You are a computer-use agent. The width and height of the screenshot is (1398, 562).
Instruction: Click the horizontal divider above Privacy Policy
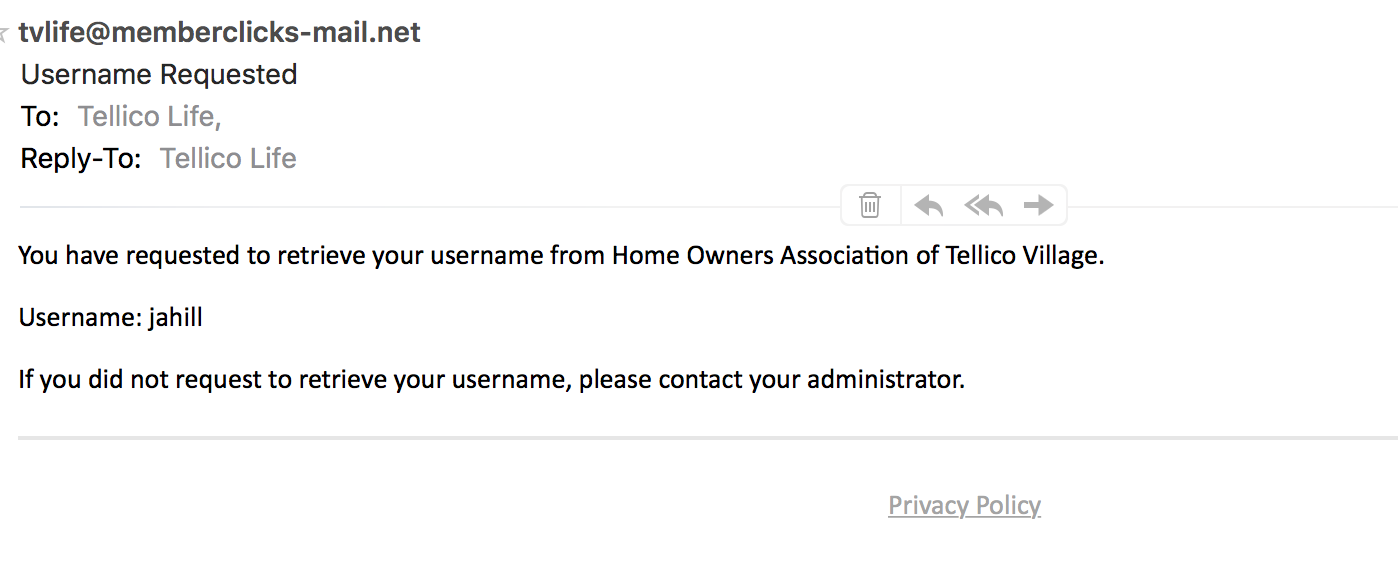pos(700,438)
